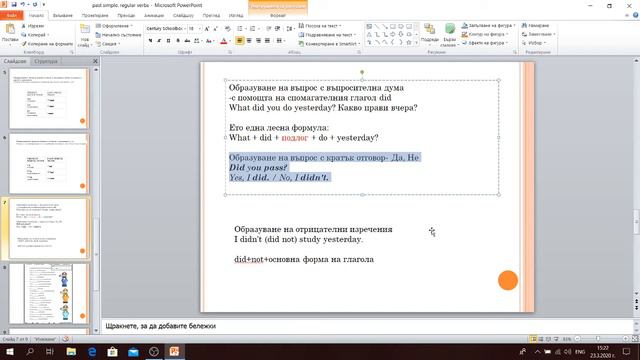Switch to Normal view in status bar
Viewport: 640px width, 360px height.
click(x=533, y=339)
